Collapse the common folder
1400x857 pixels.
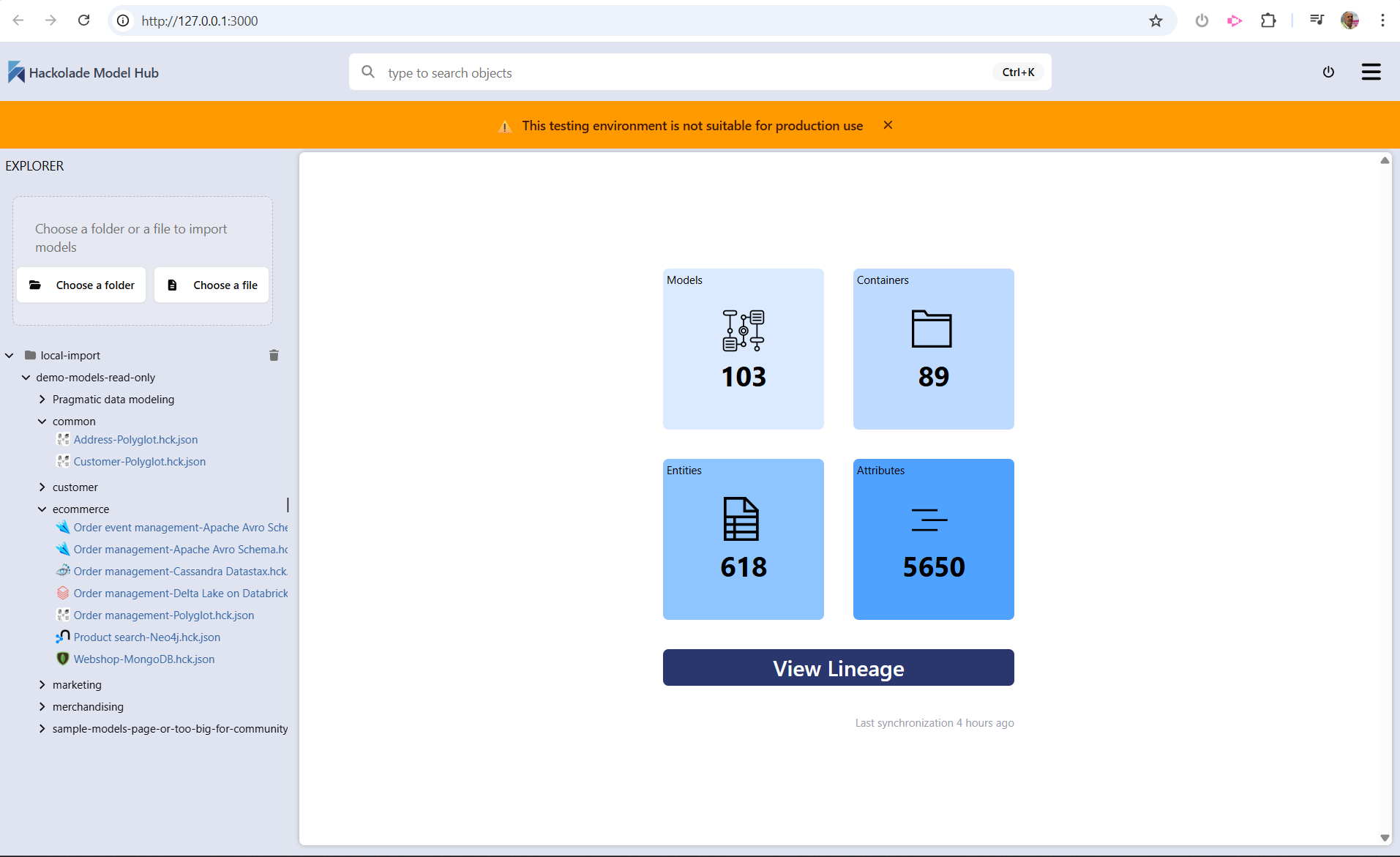pyautogui.click(x=42, y=422)
